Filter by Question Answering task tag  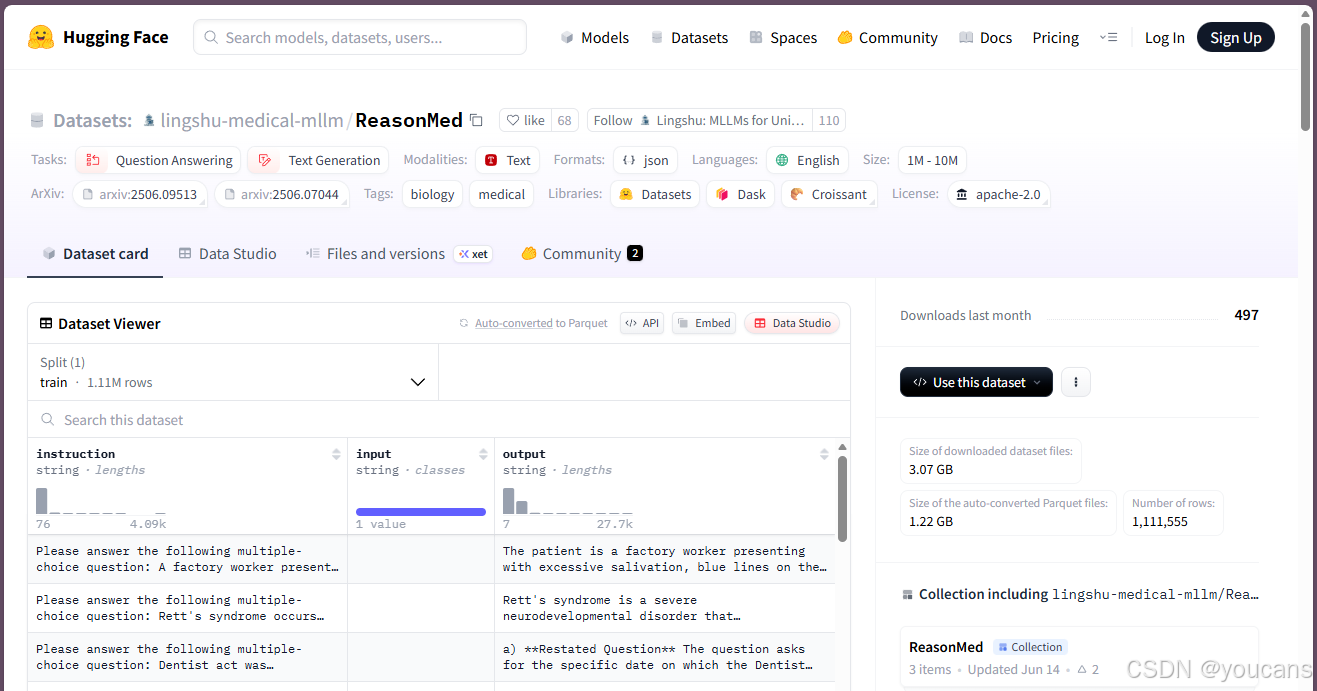158,160
